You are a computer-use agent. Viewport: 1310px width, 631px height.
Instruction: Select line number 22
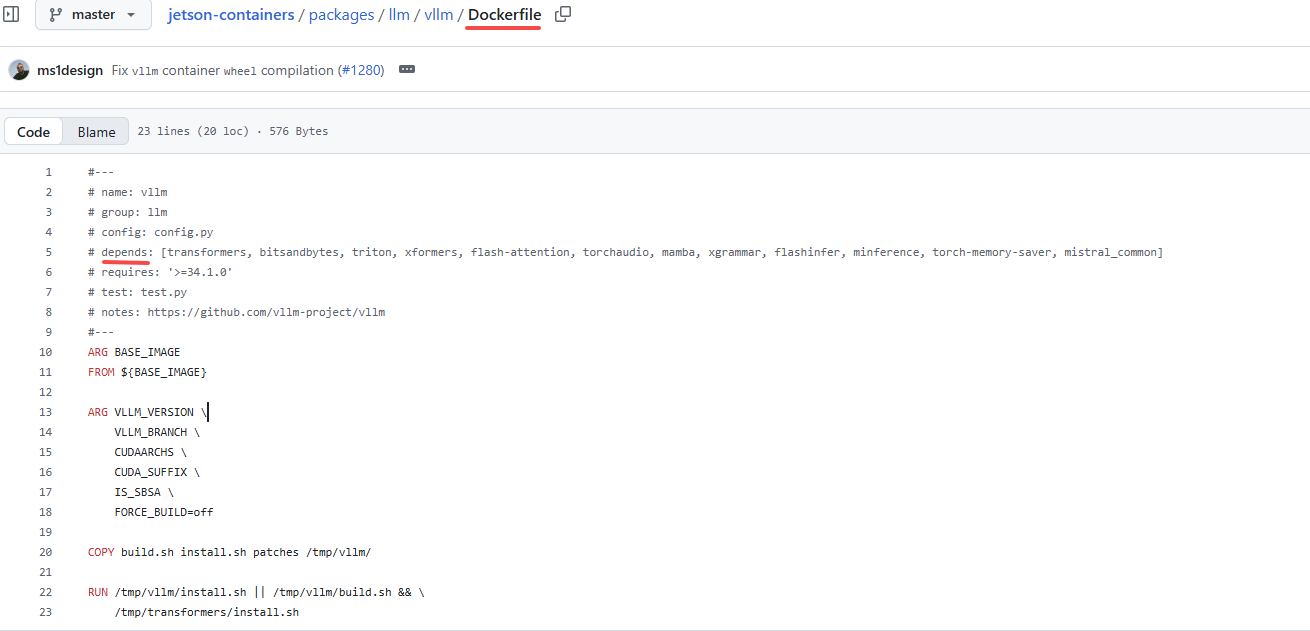[x=45, y=592]
